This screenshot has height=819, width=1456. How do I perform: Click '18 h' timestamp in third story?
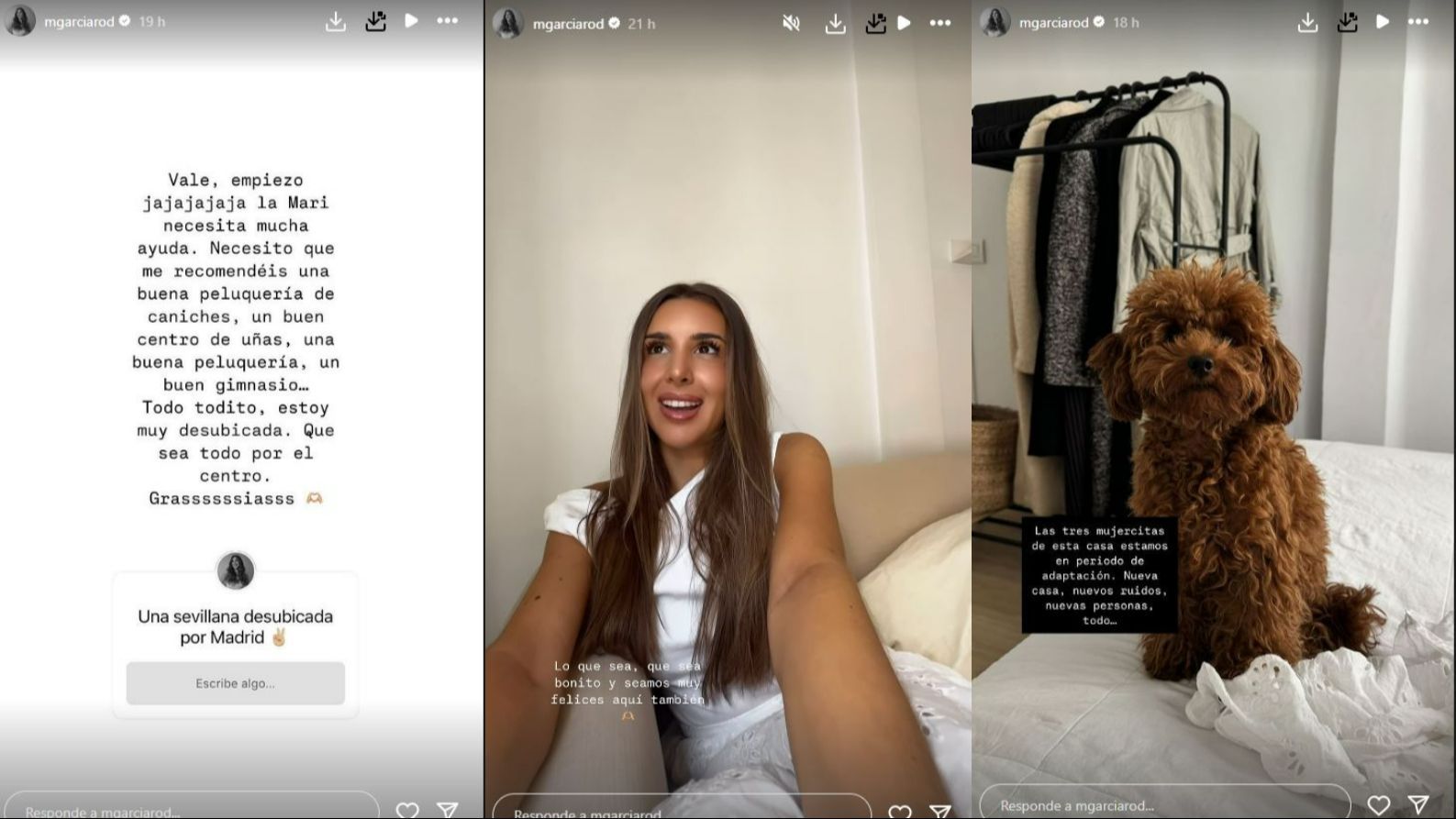(1126, 22)
